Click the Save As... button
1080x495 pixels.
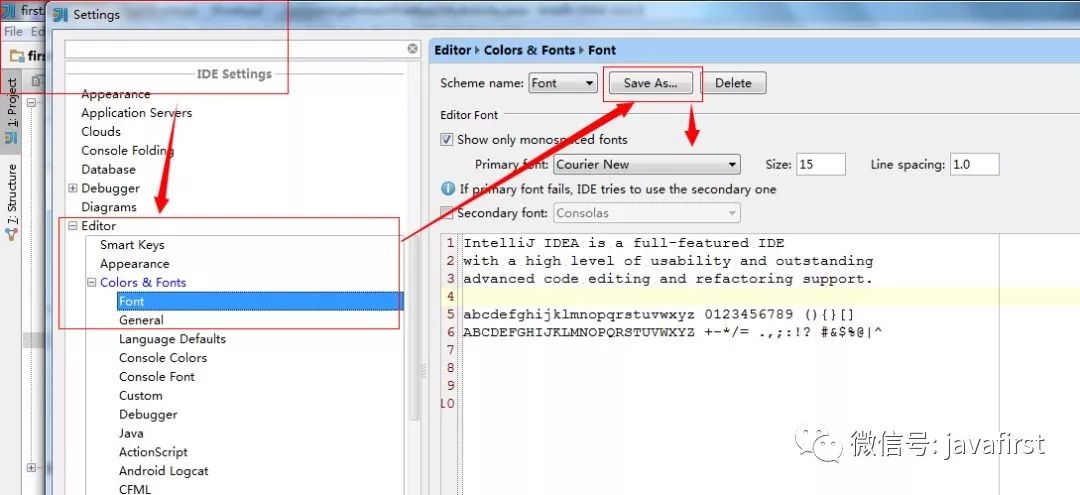(650, 83)
